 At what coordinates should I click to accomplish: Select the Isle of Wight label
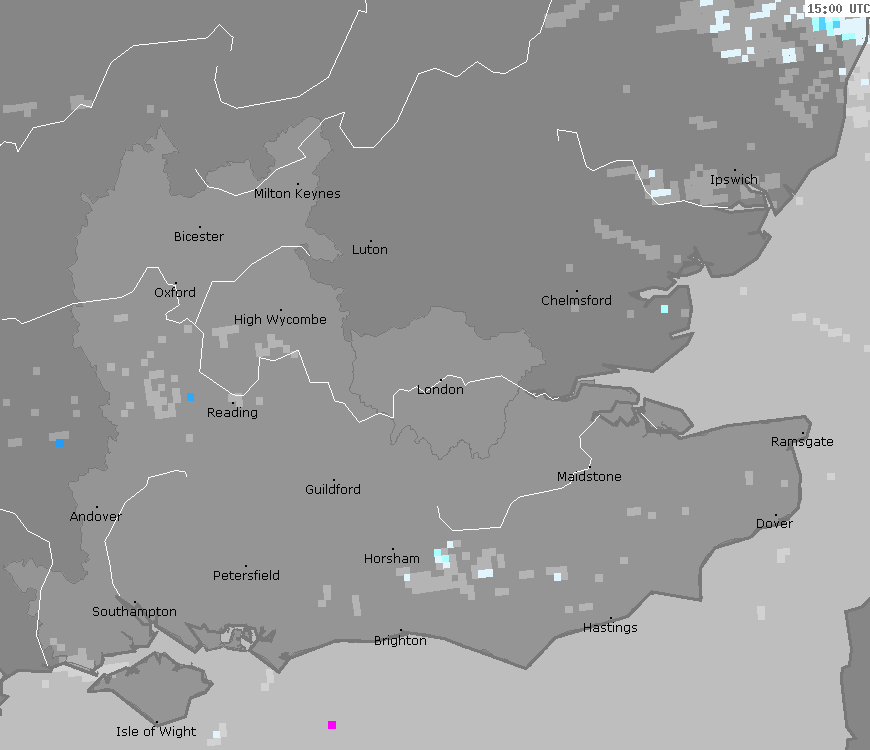(156, 732)
